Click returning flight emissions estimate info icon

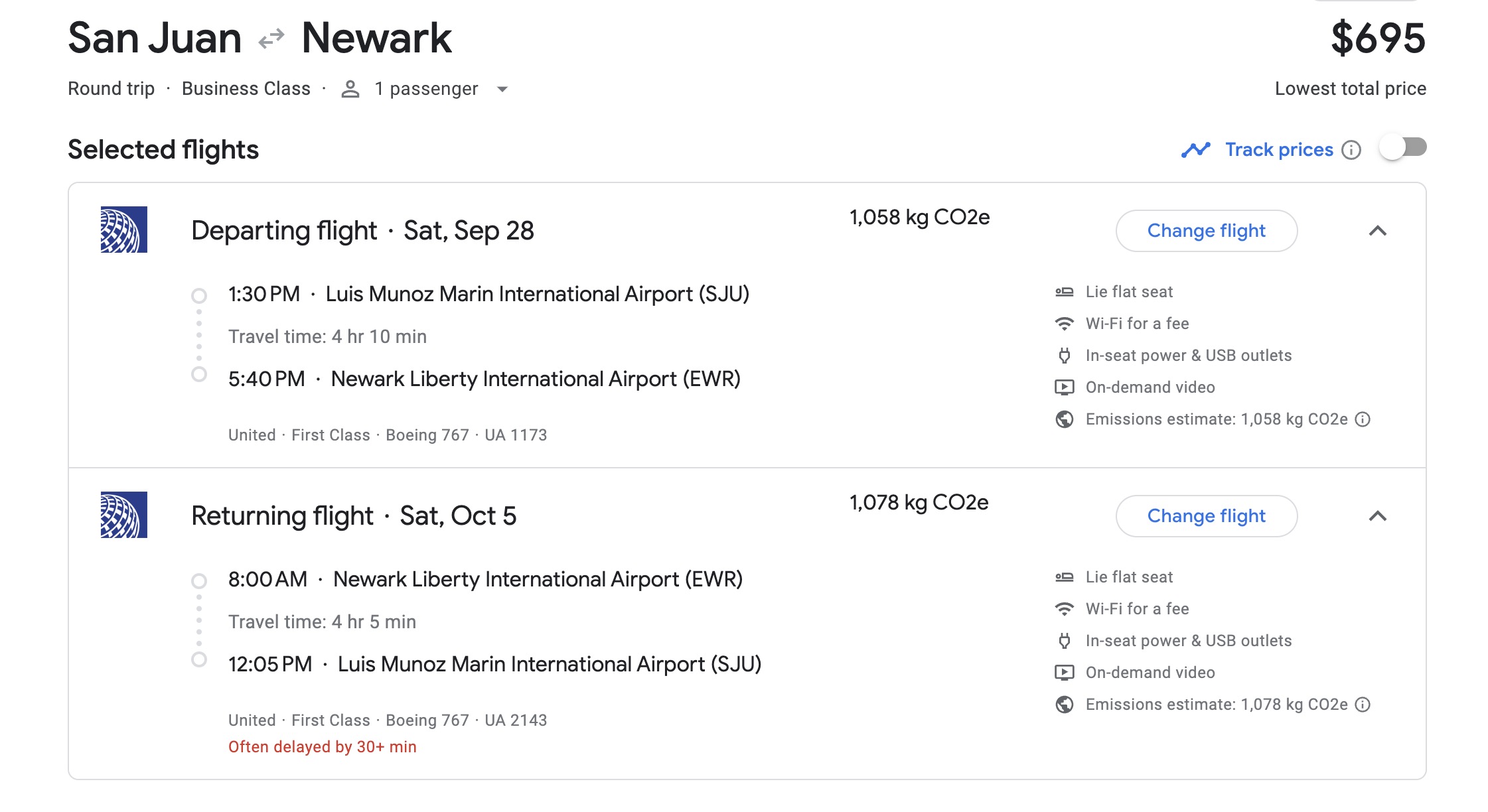[x=1363, y=705]
